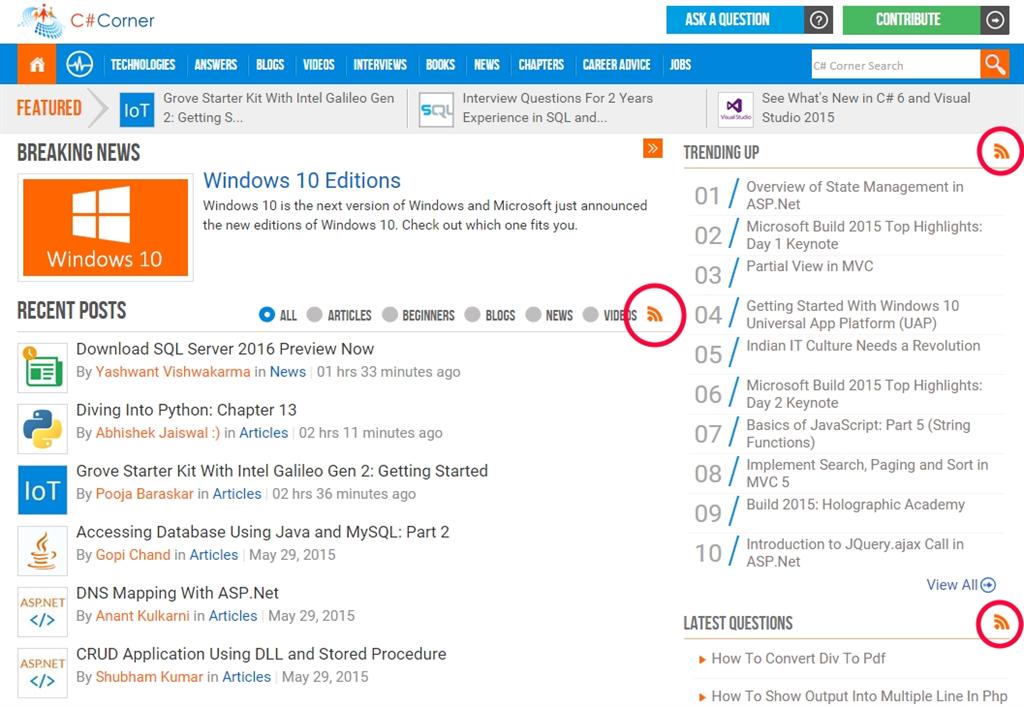
Task: Open the Windows 10 Editions headline
Action: [302, 180]
